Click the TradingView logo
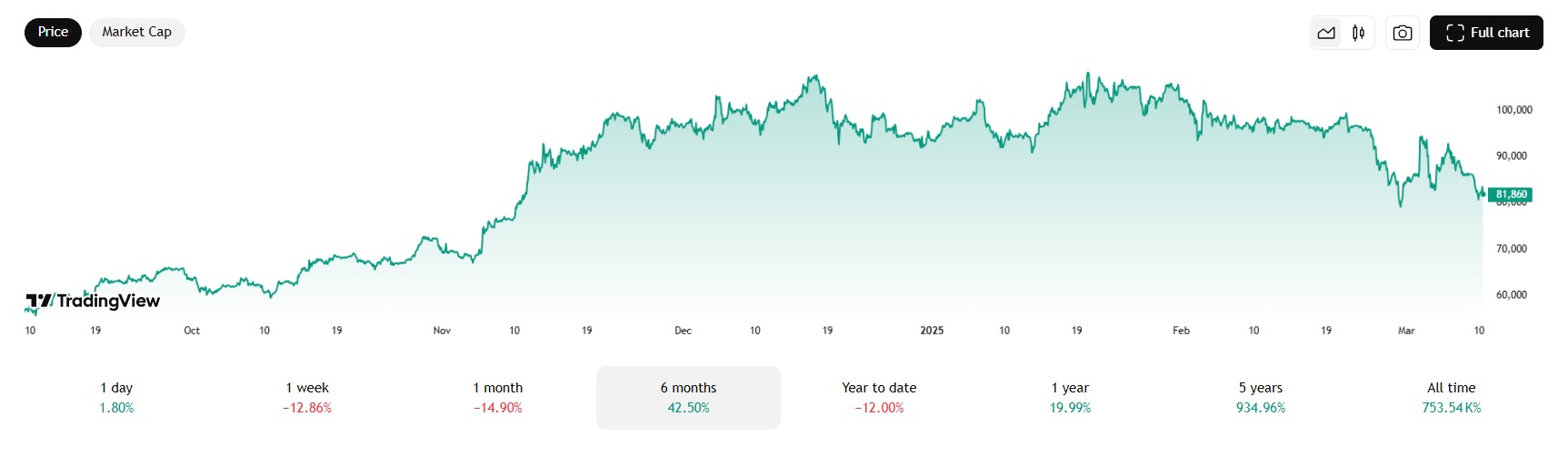Image resolution: width=1568 pixels, height=456 pixels. 93,301
